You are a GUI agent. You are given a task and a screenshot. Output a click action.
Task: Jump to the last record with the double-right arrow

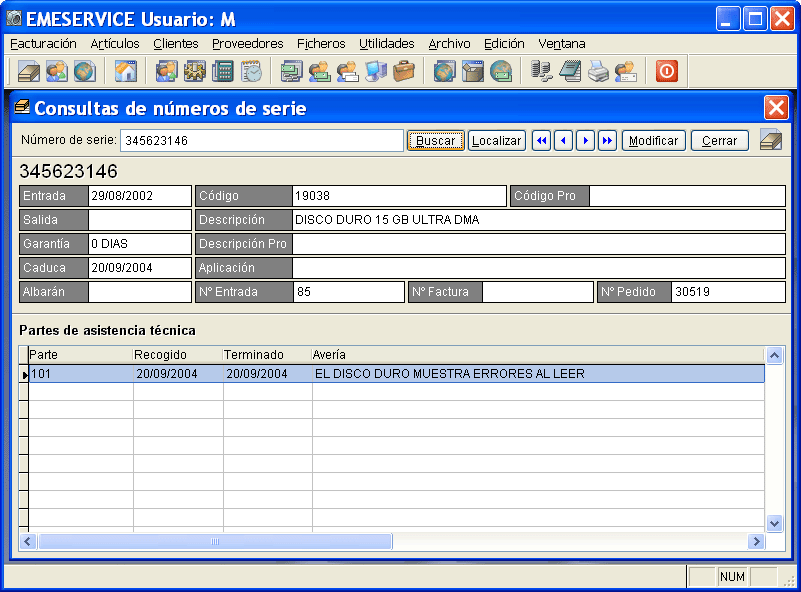pyautogui.click(x=607, y=140)
